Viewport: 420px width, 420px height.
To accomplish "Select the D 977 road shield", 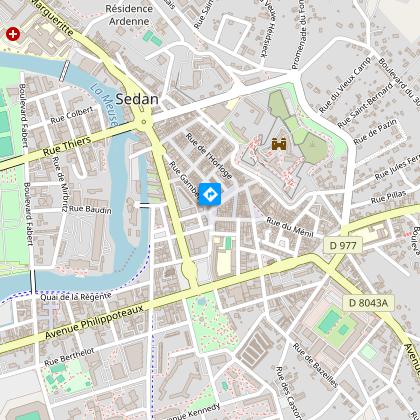I will pos(343,246).
